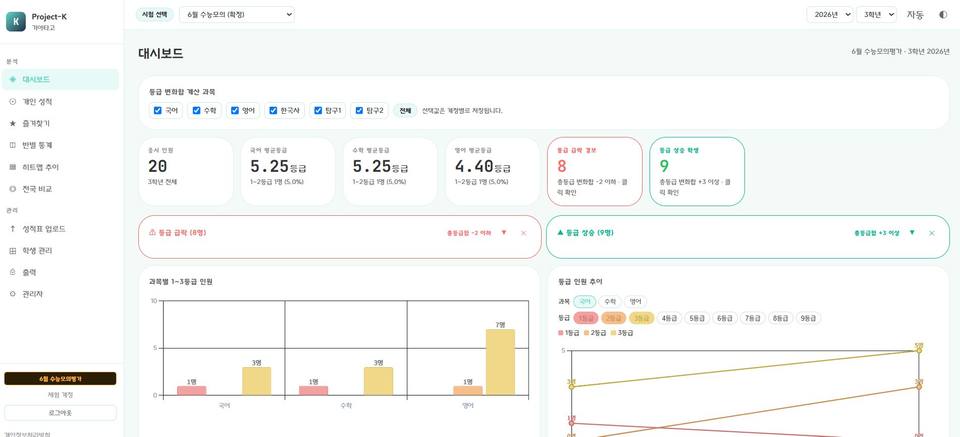This screenshot has width=960, height=437.
Task: Click 3등급 legend color swatch
Action: pos(612,333)
